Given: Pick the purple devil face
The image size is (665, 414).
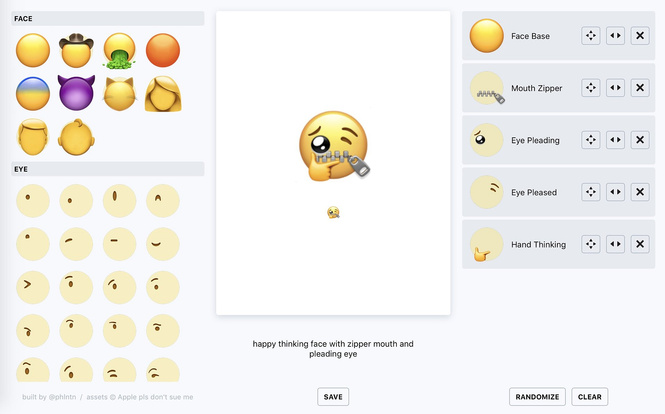Looking at the screenshot, I should (76, 93).
